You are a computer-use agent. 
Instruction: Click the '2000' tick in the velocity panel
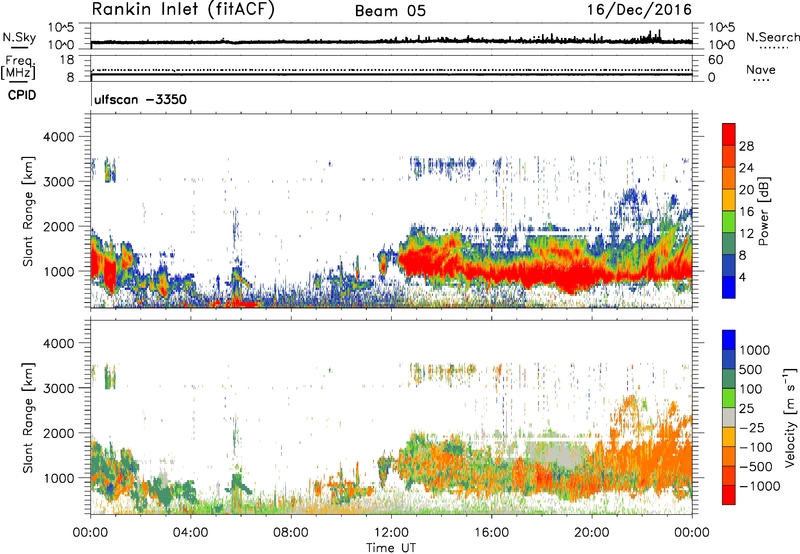pos(58,433)
